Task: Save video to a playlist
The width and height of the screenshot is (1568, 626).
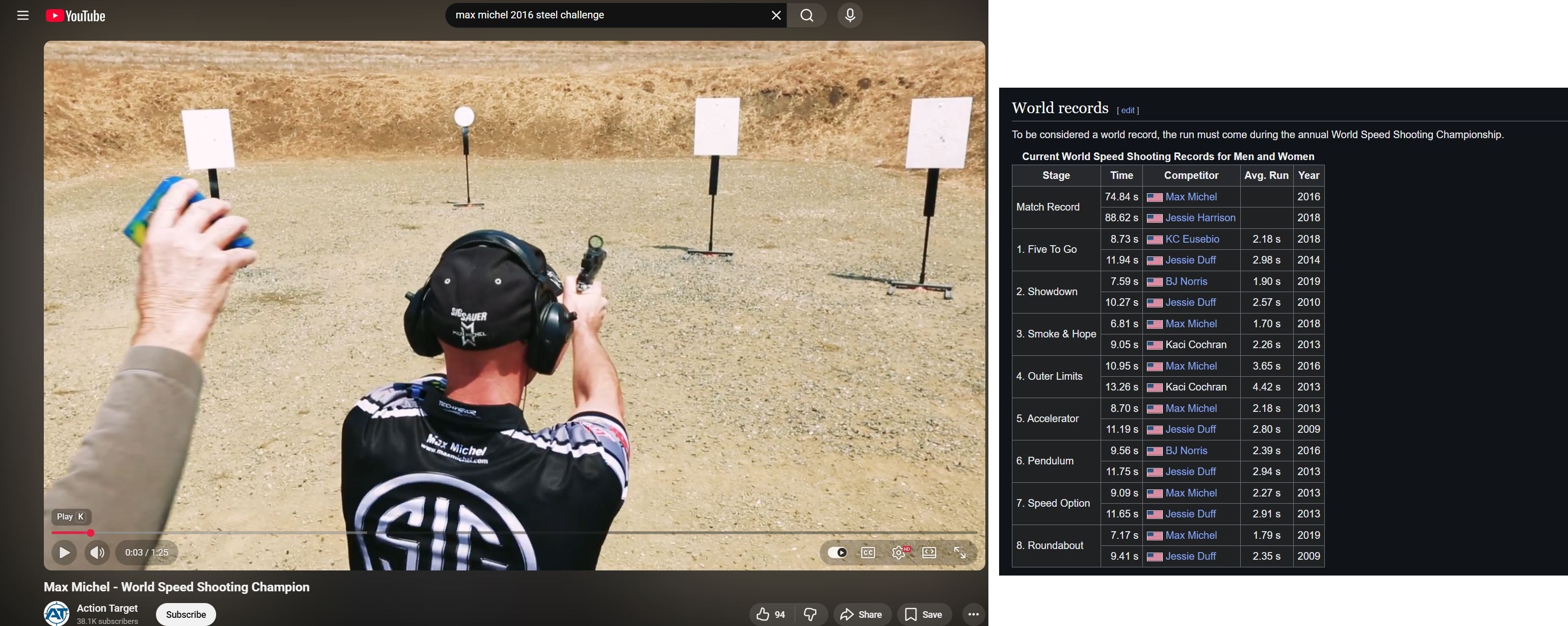Action: [923, 614]
